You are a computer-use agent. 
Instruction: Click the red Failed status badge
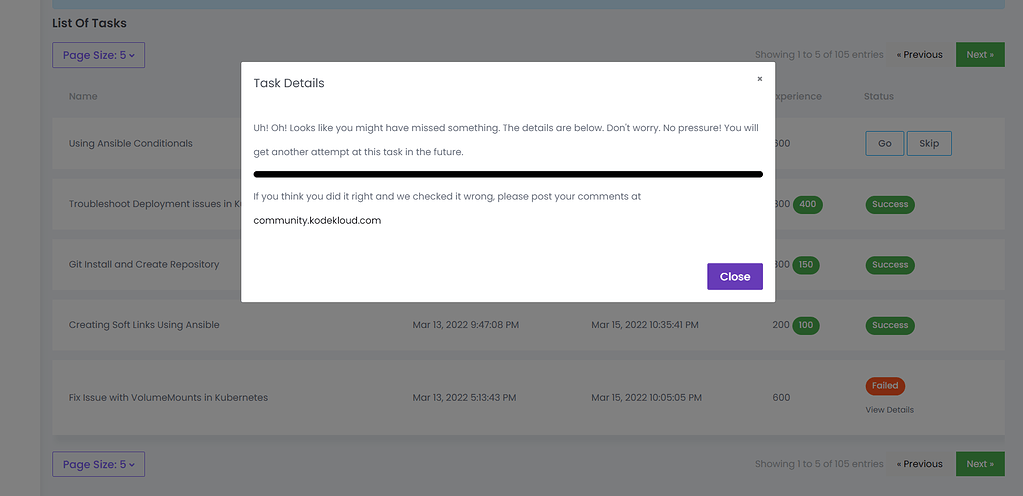point(885,386)
